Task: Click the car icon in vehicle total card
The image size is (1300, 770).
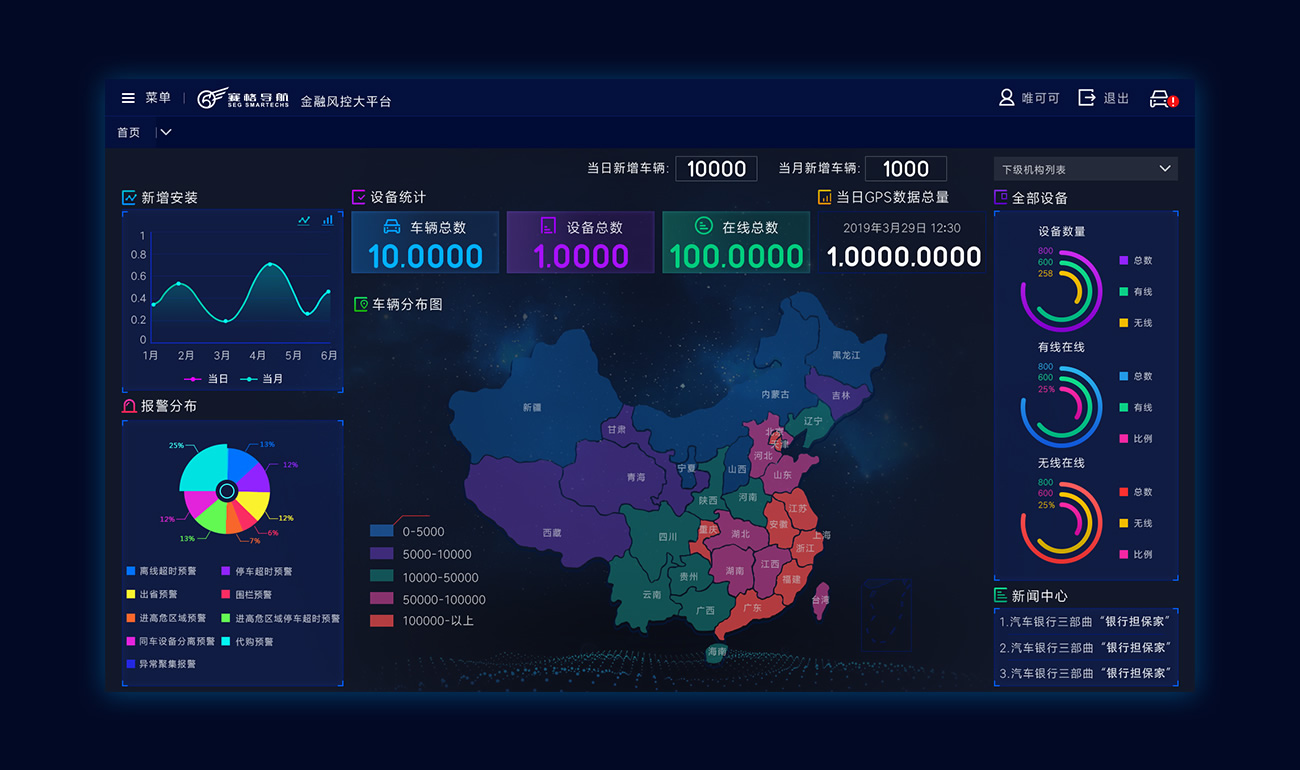Action: [392, 227]
